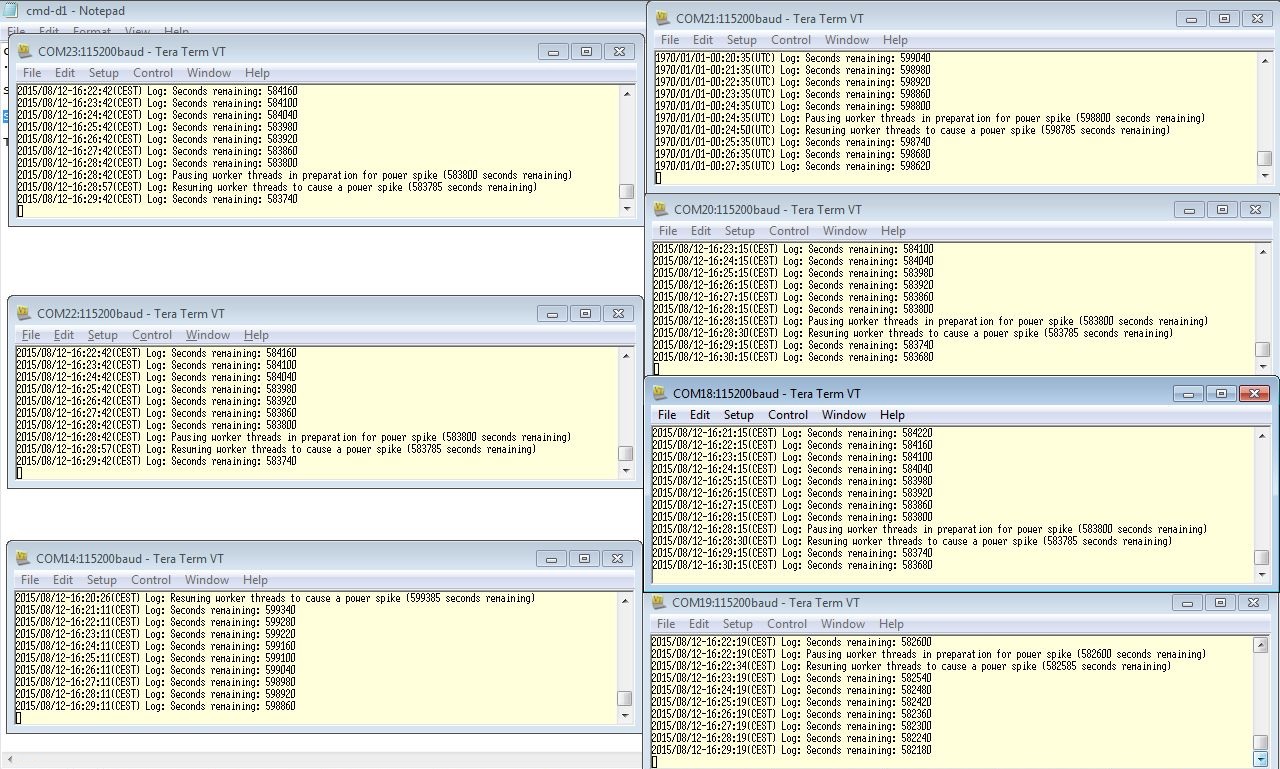
Task: Click COM21 'Resuming worker threads' log line
Action: point(911,130)
